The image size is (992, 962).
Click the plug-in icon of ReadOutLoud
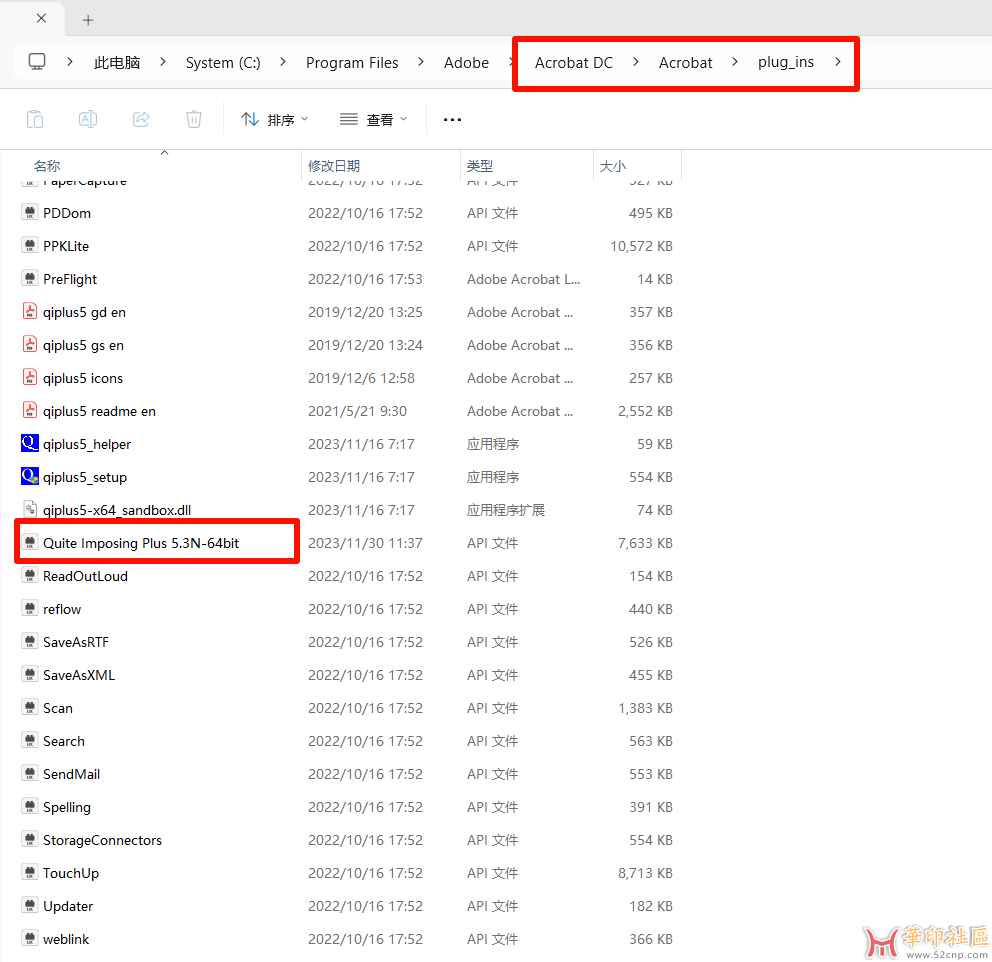click(30, 575)
